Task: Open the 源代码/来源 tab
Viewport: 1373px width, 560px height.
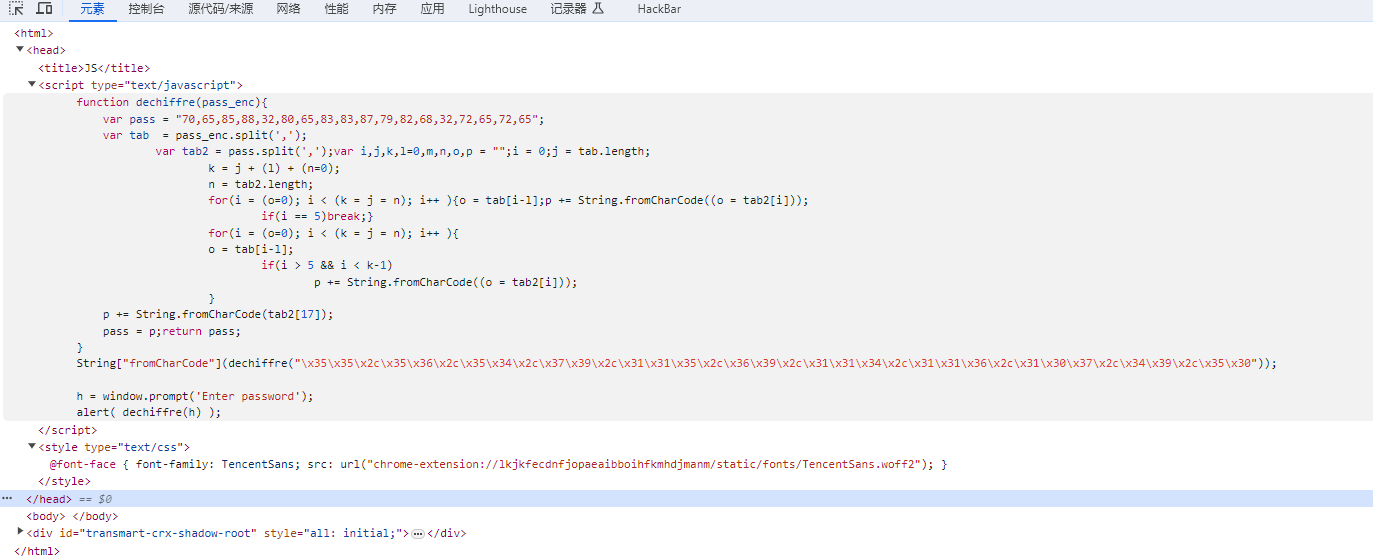Action: point(220,9)
